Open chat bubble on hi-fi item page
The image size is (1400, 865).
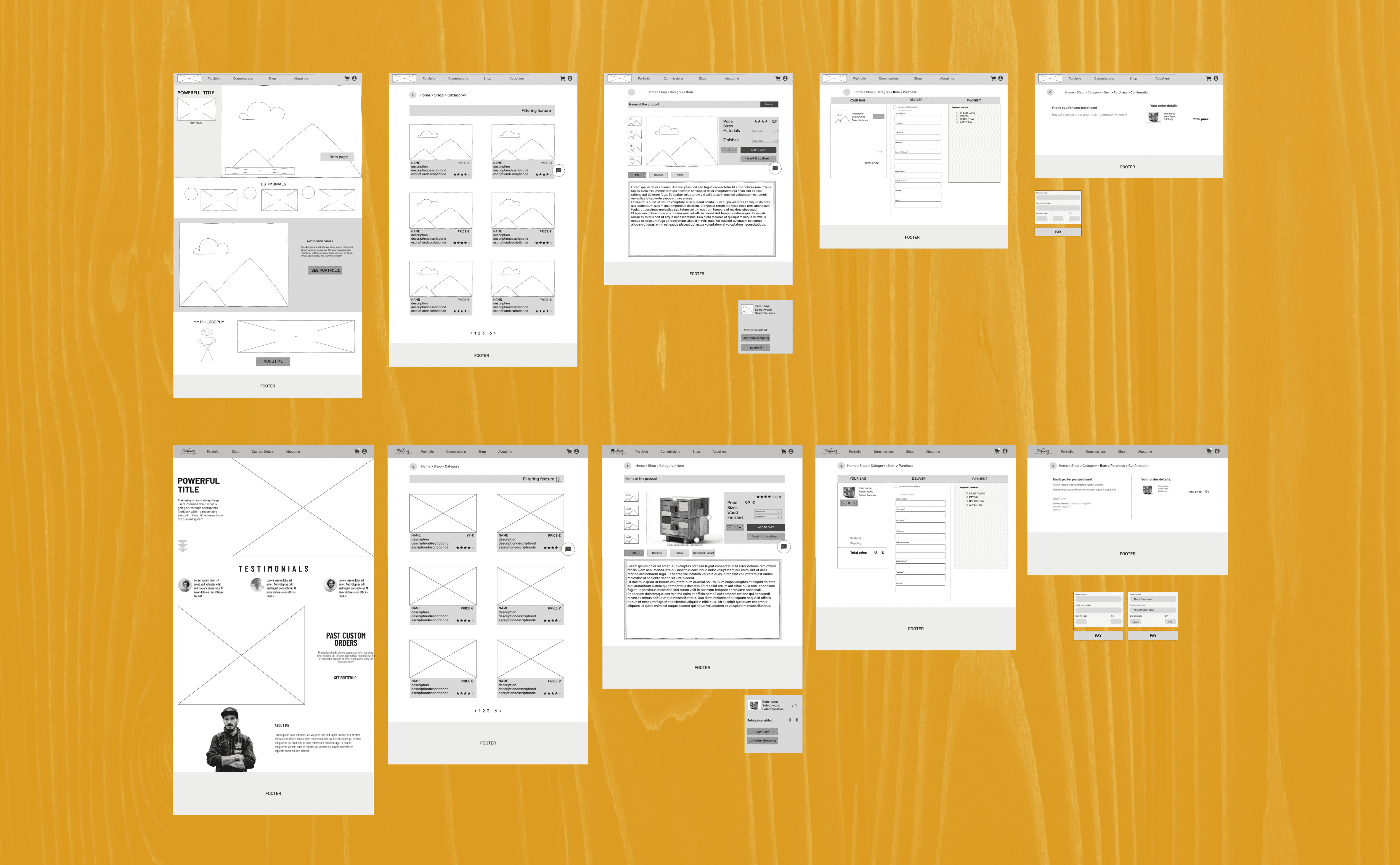point(784,547)
